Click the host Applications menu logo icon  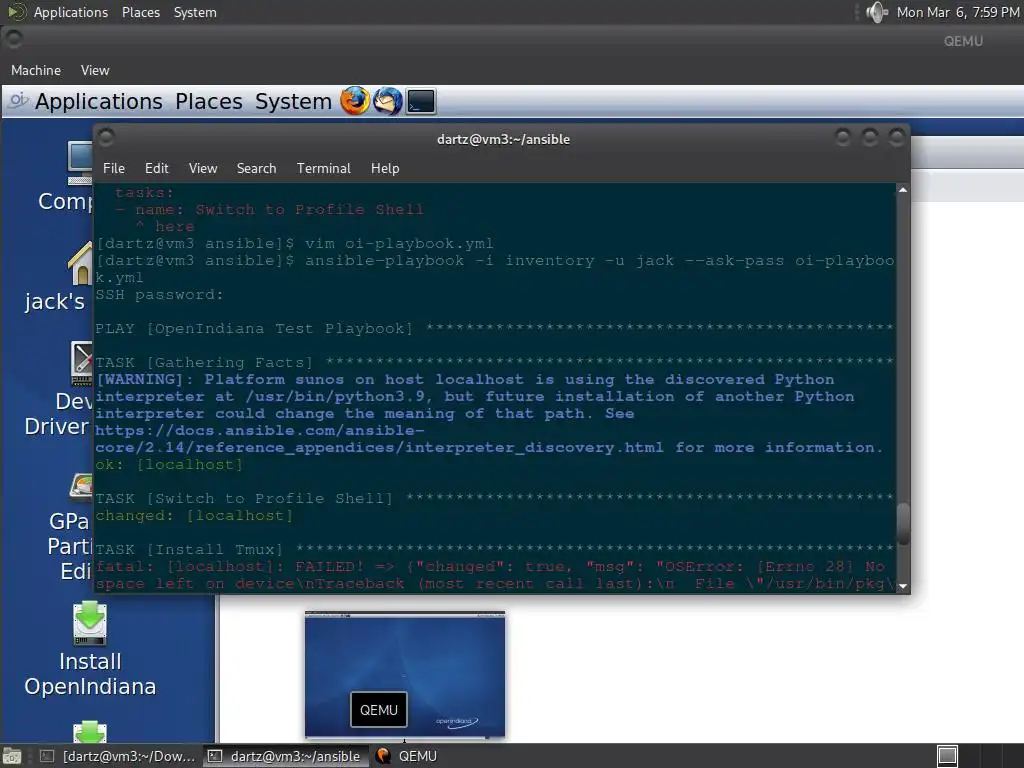tap(16, 12)
